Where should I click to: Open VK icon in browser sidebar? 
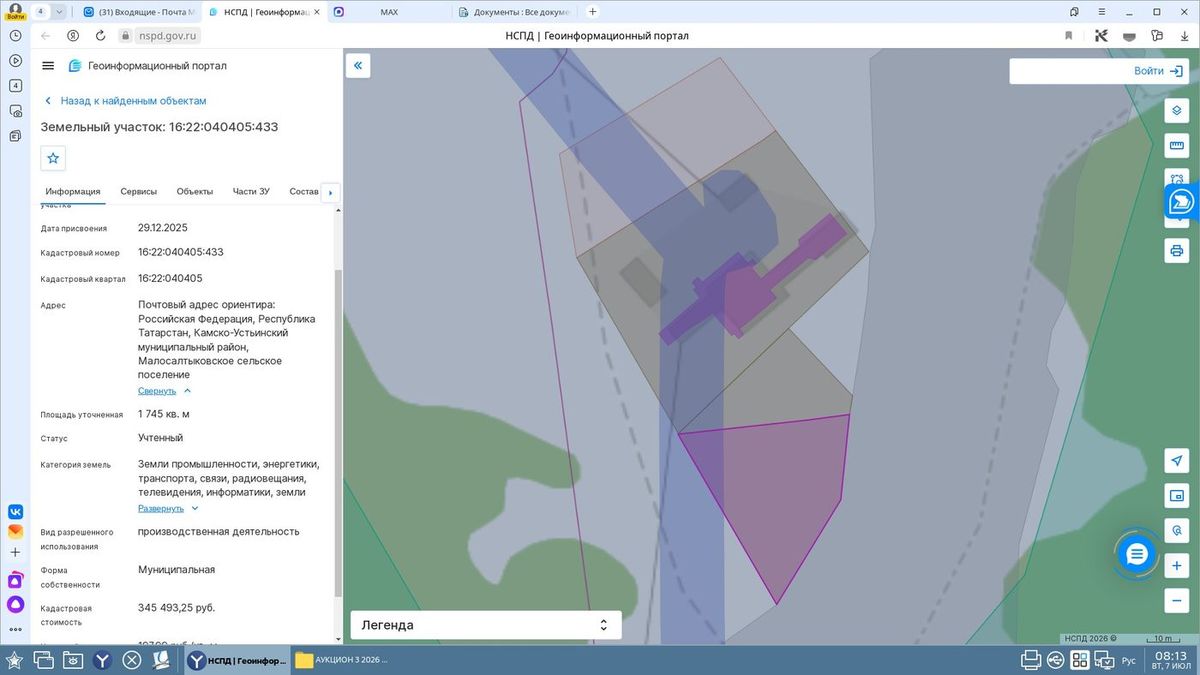[15, 511]
